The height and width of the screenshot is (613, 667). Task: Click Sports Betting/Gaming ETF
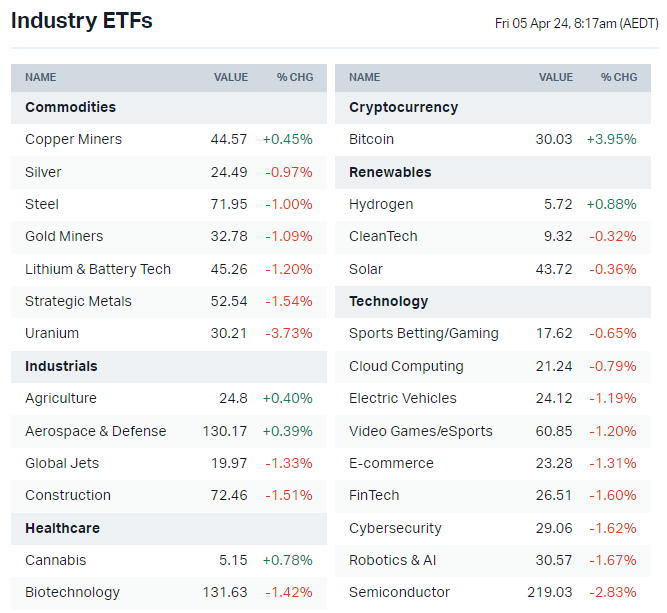(x=424, y=333)
